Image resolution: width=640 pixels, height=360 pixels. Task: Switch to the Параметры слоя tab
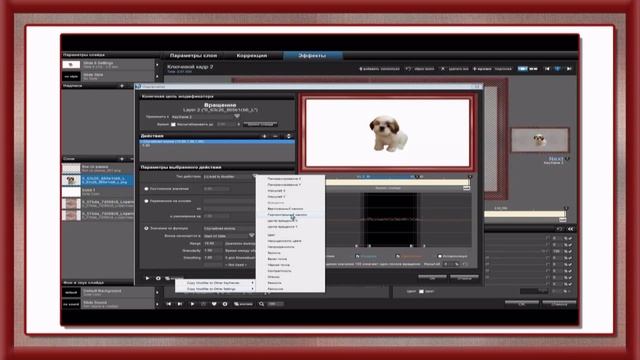tap(193, 56)
